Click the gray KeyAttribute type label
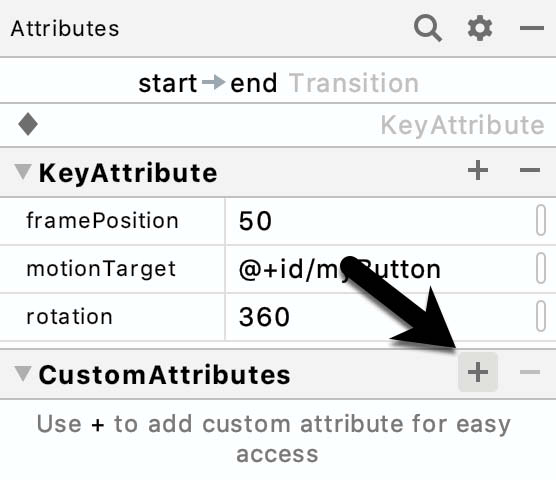Image resolution: width=556 pixels, height=480 pixels. pos(462,125)
